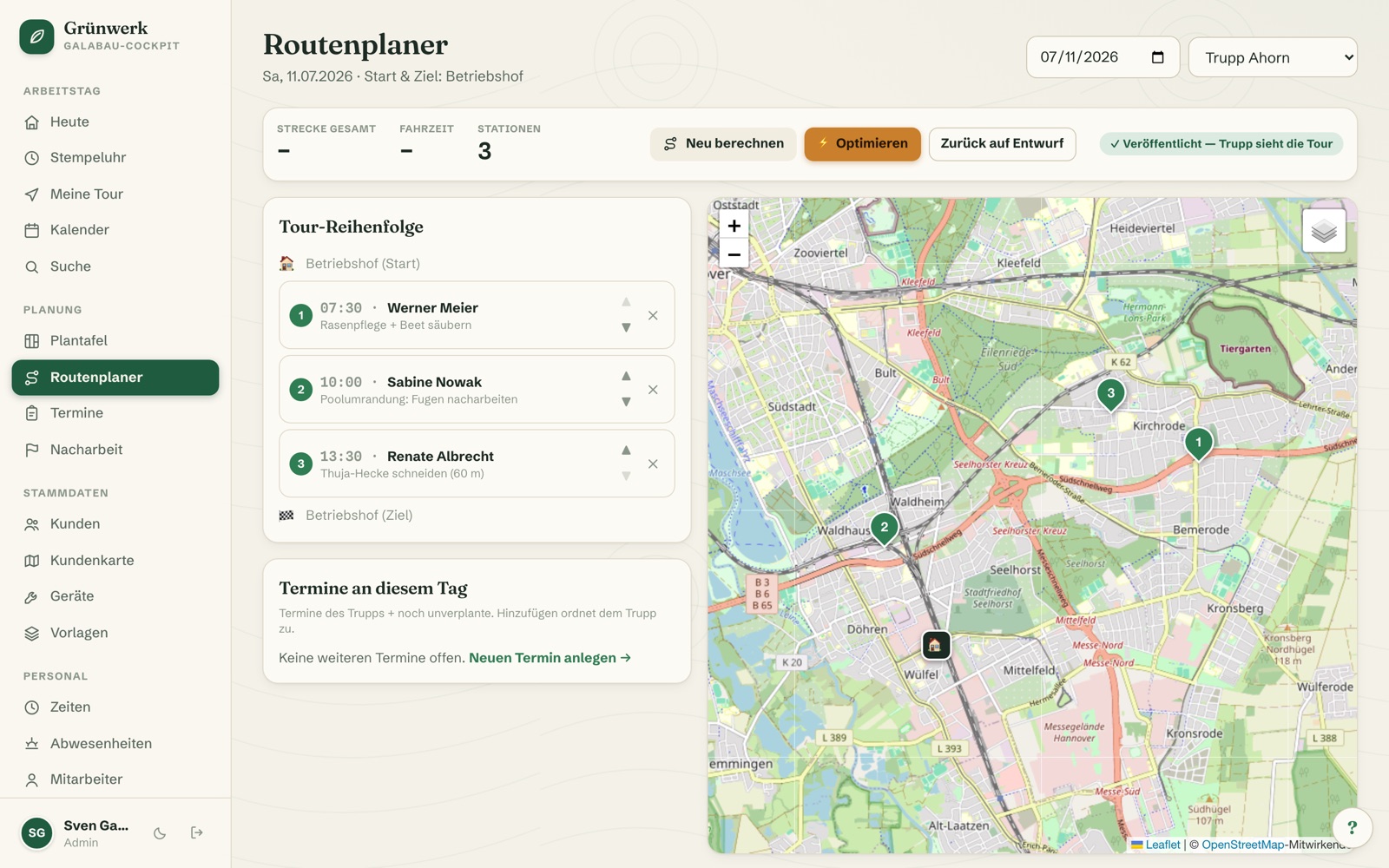1389x868 pixels.
Task: Click map marker number 3
Action: tap(1110, 394)
